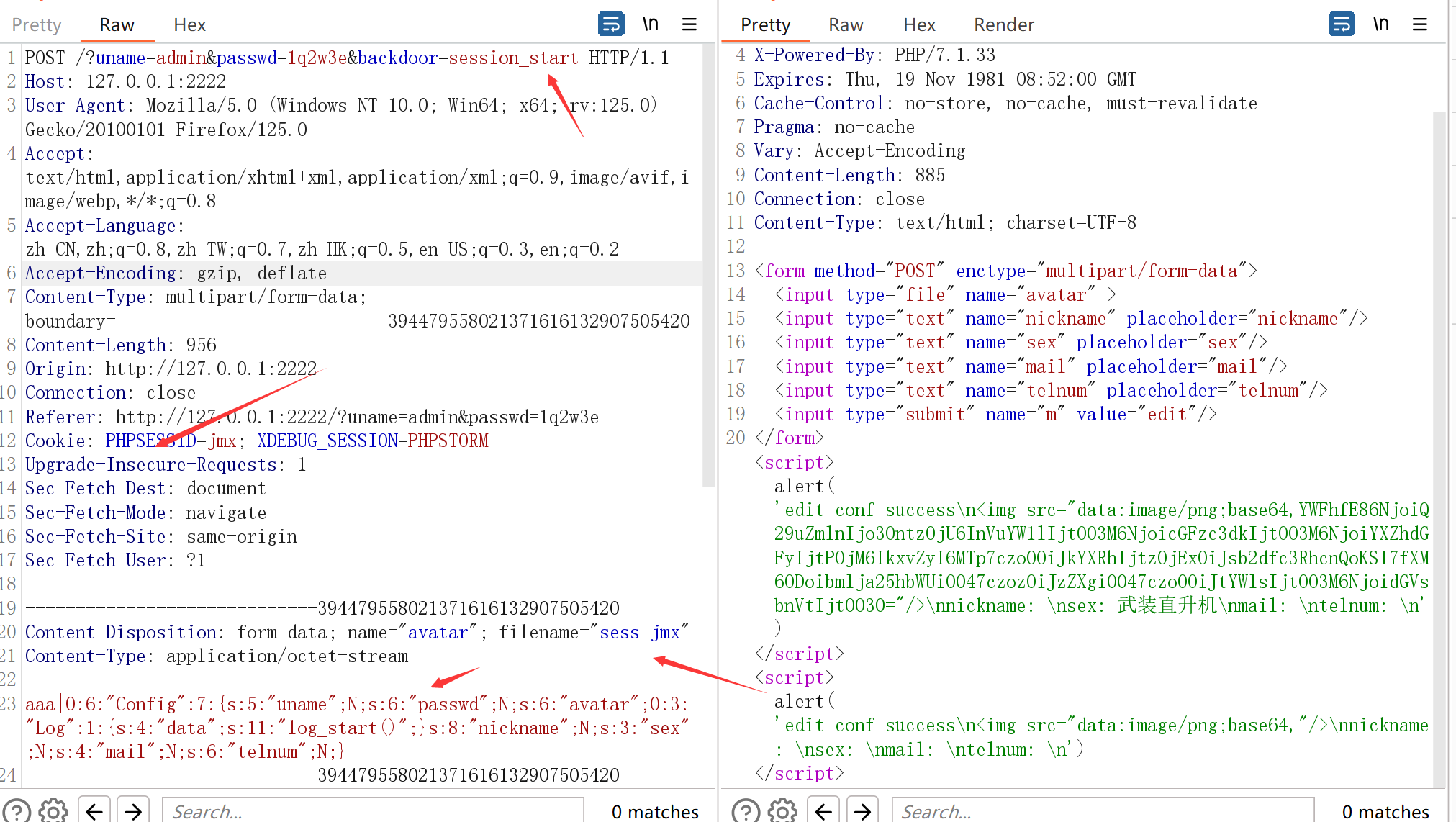Viewport: 1456px width, 822px height.
Task: Switch request panel to Pretty tab
Action: tap(36, 25)
